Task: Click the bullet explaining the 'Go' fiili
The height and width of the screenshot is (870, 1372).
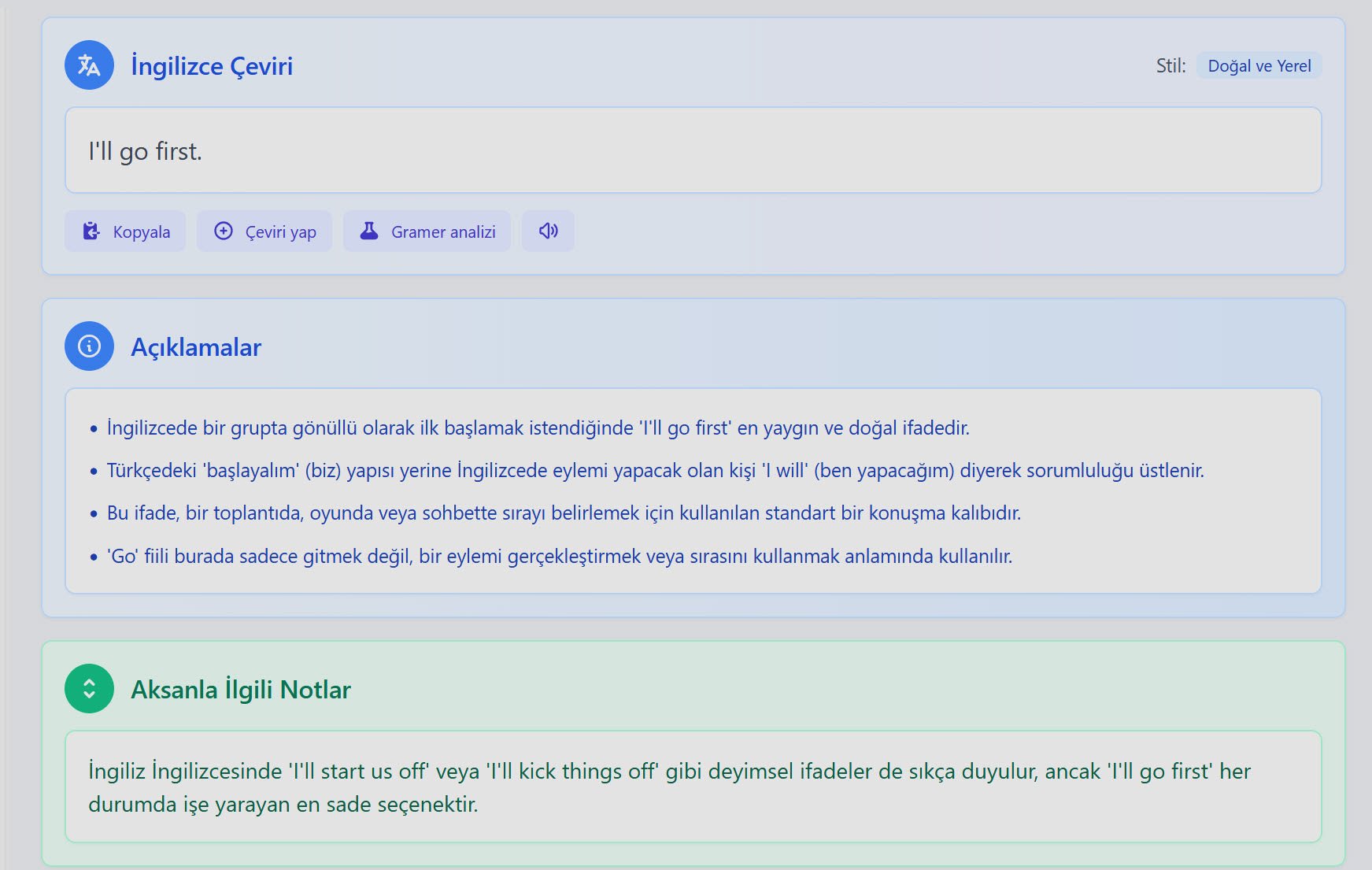Action: point(559,557)
